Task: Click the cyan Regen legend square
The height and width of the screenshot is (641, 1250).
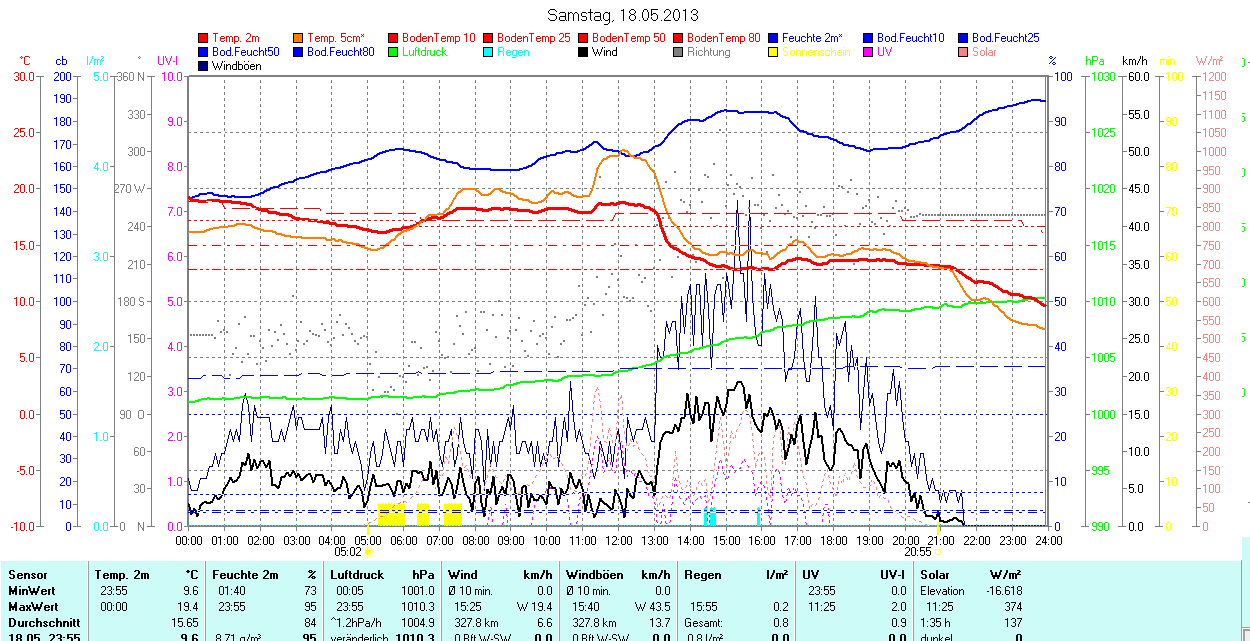Action: coord(489,52)
